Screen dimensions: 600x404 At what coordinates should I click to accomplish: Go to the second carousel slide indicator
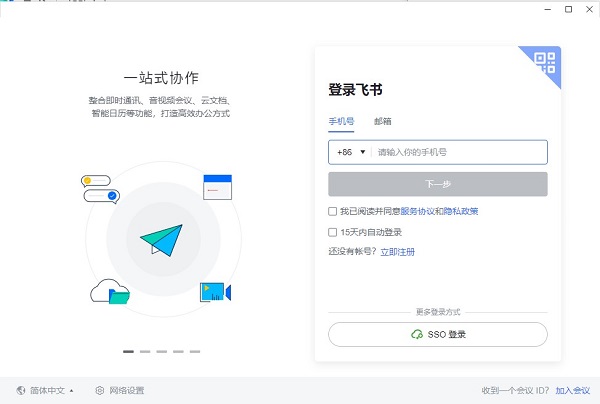tap(145, 352)
